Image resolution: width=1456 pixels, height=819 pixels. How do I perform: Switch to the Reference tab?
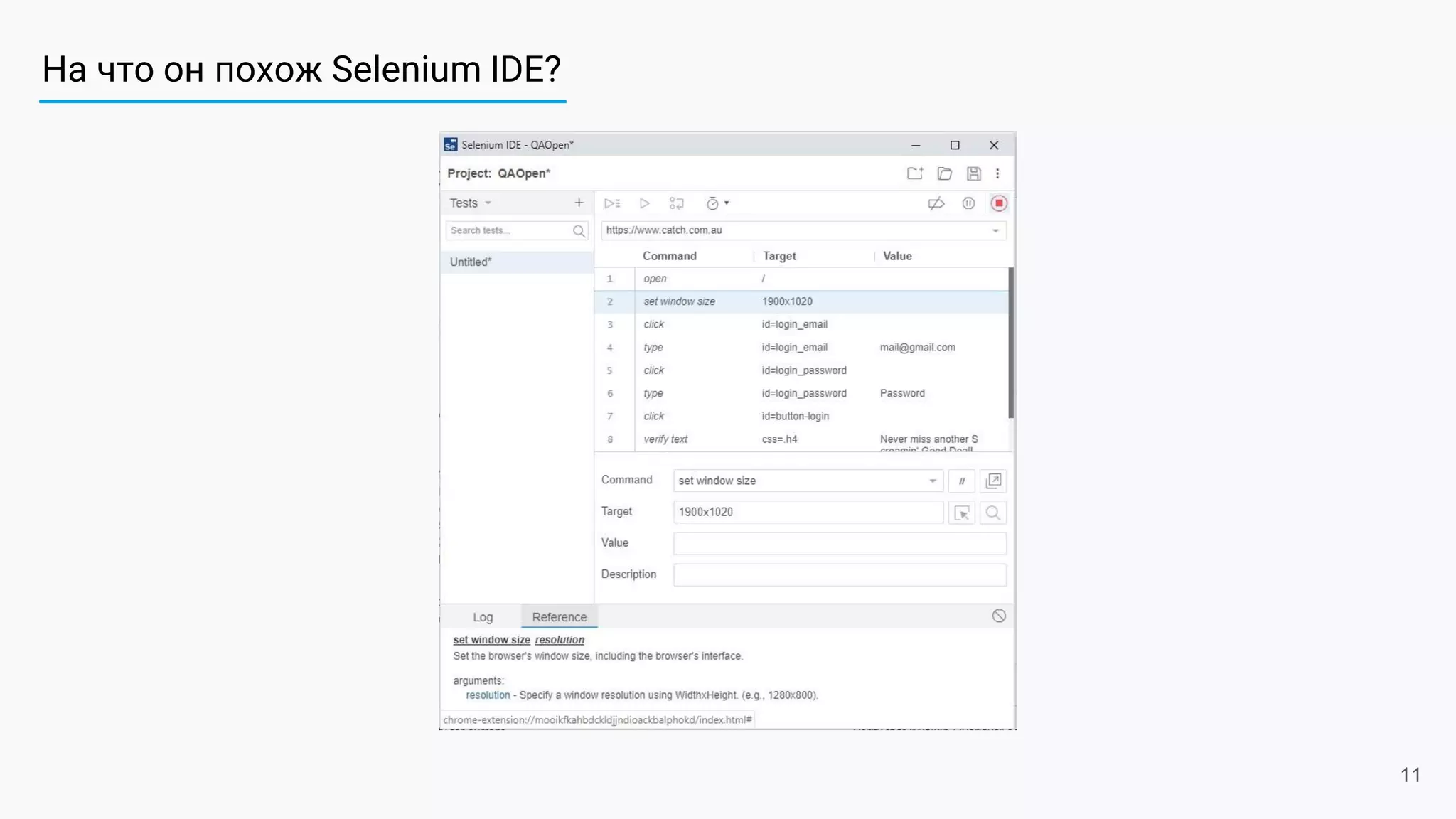point(560,617)
